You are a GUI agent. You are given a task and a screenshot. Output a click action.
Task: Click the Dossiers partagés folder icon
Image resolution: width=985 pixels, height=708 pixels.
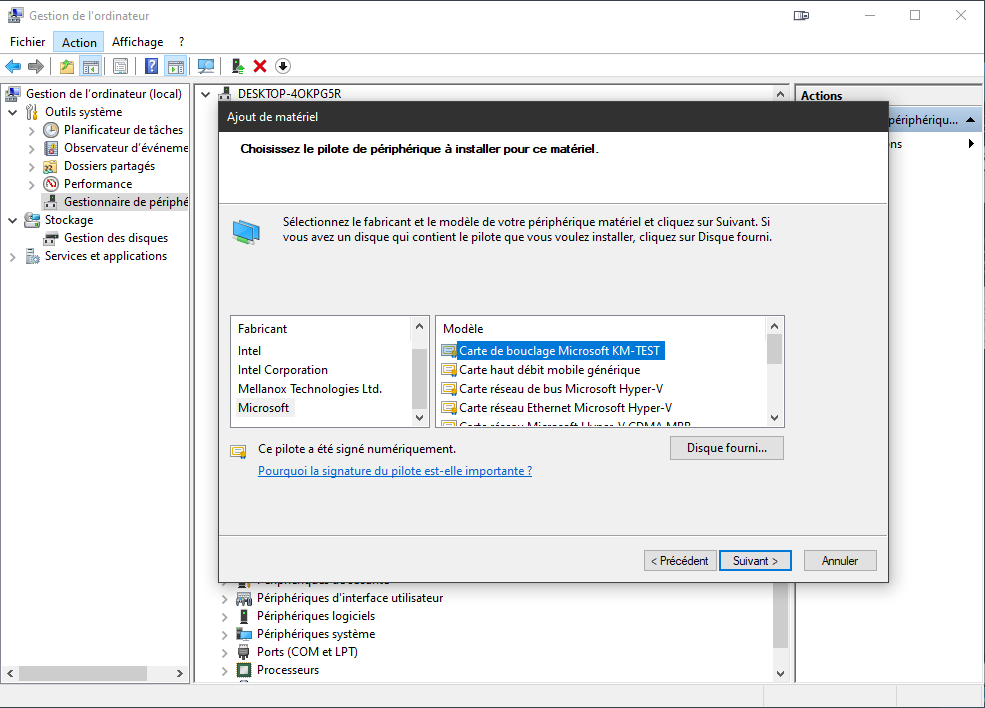point(50,166)
